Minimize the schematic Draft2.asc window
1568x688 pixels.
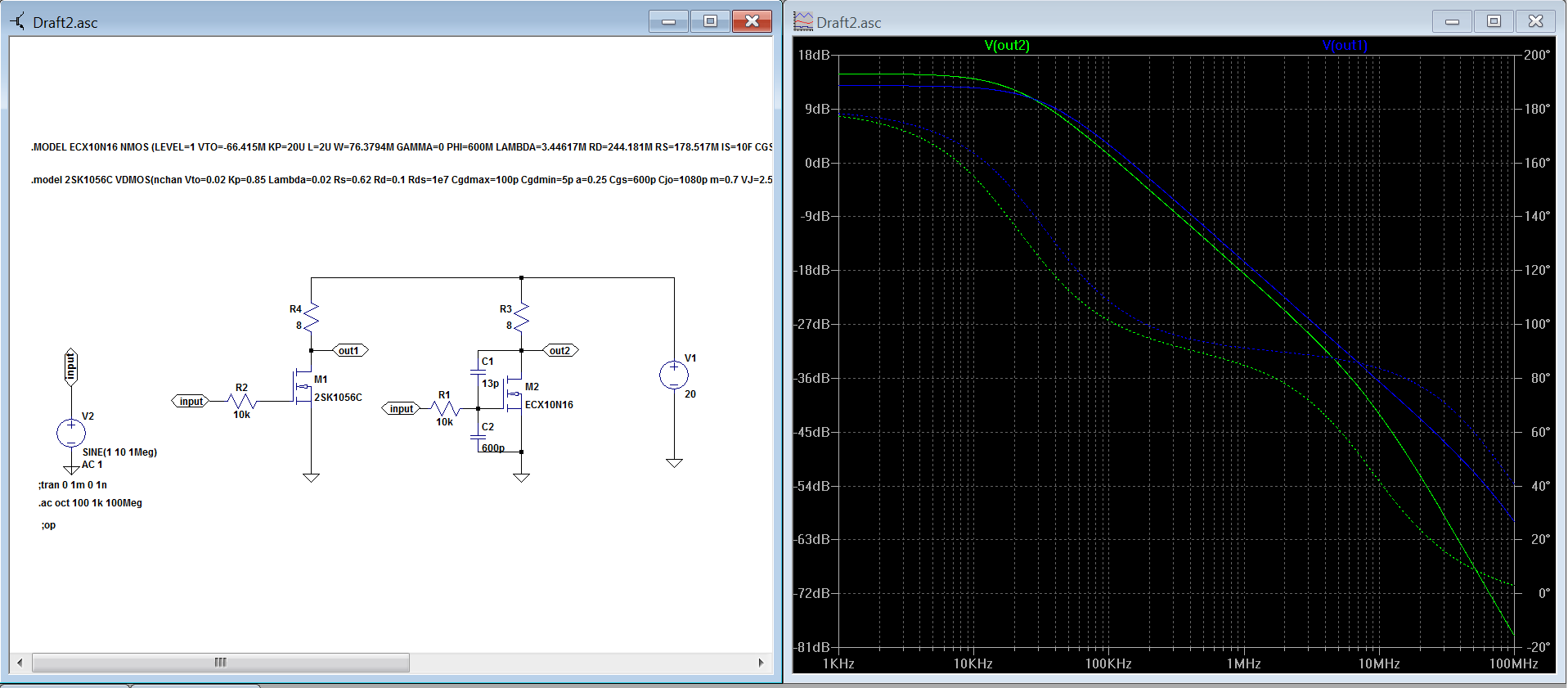pyautogui.click(x=669, y=21)
